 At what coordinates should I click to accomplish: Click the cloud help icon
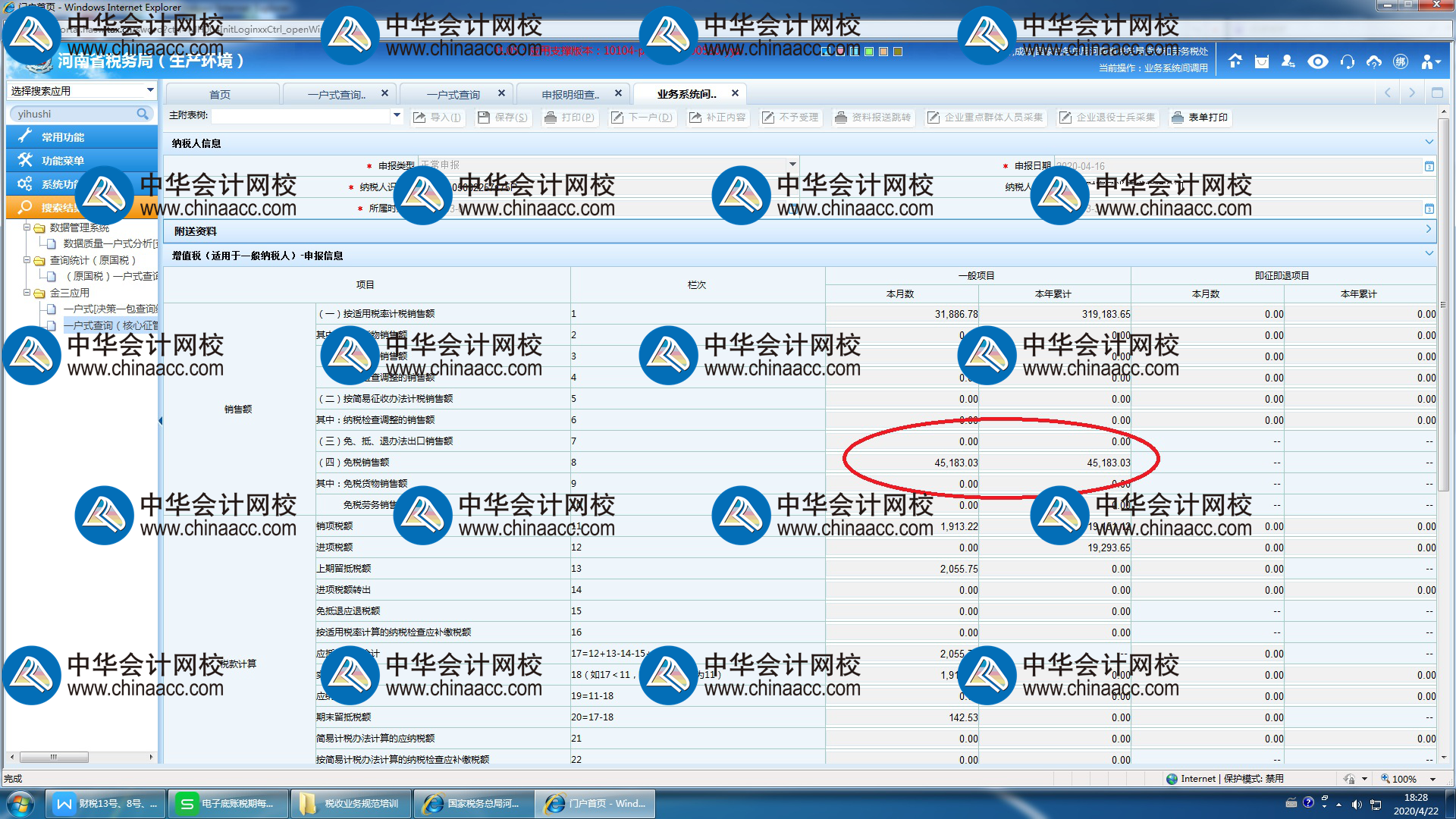coord(1373,61)
